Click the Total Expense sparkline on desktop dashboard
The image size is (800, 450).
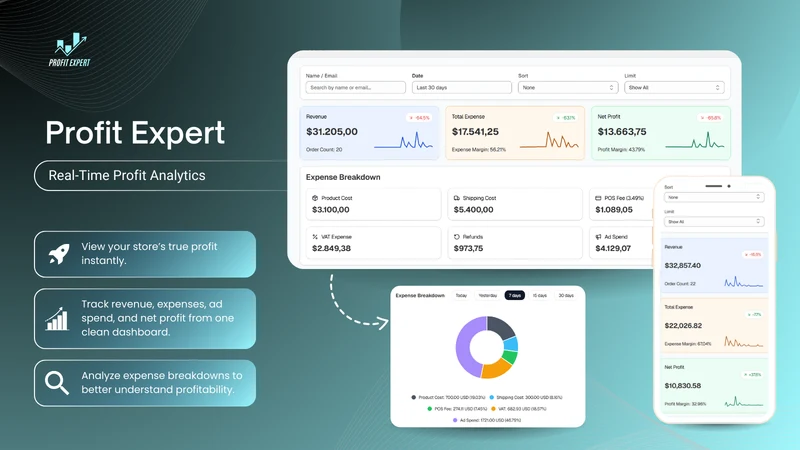[549, 140]
